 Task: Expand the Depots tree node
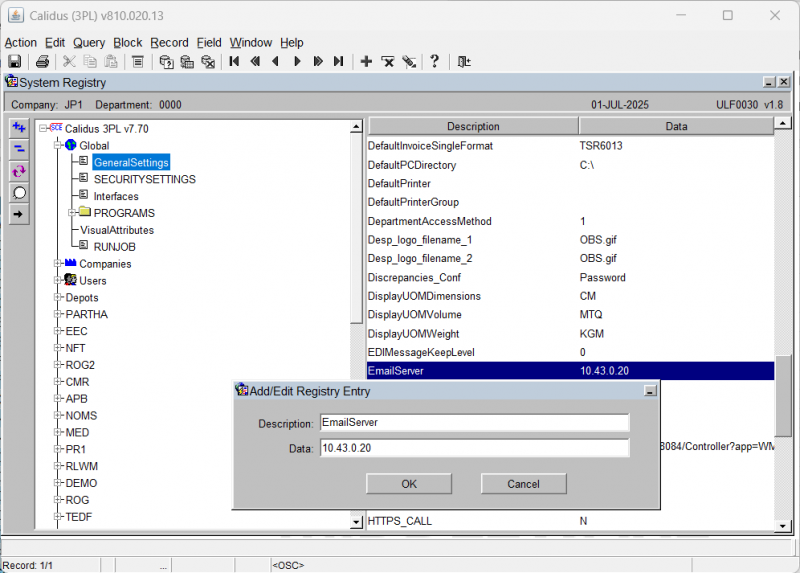[58, 297]
